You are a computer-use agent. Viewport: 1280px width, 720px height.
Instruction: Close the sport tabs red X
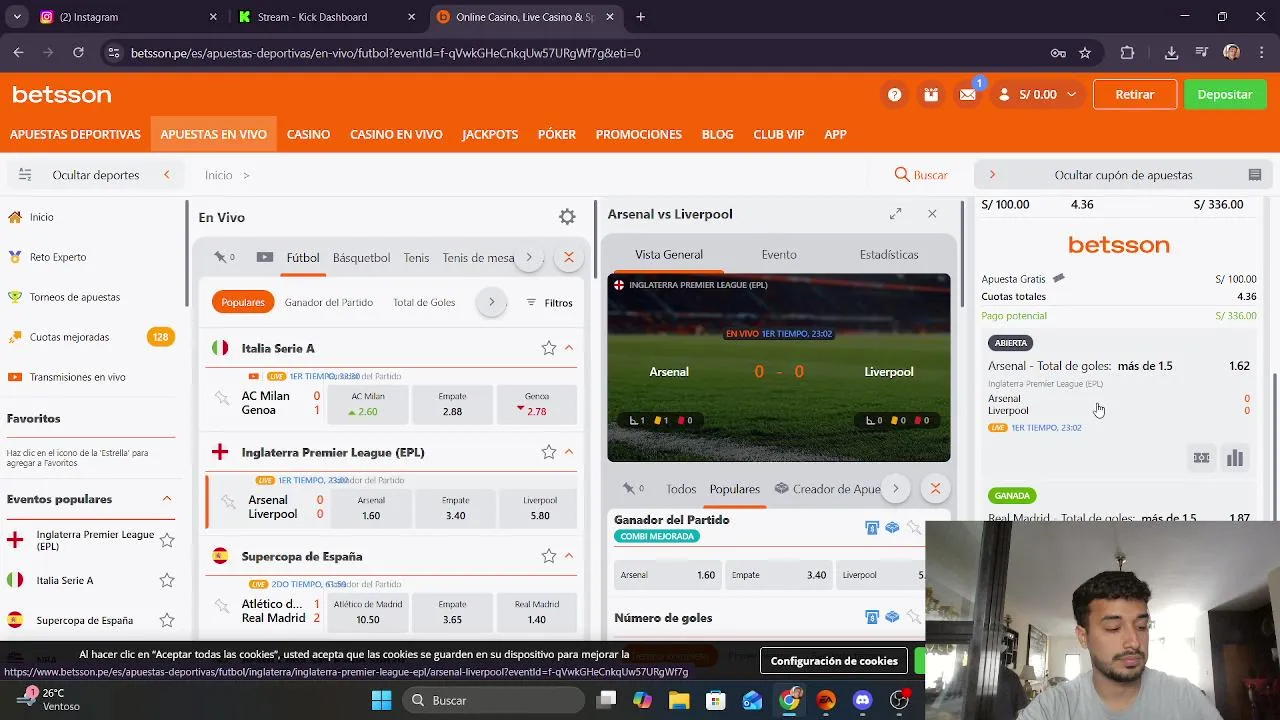tap(568, 257)
